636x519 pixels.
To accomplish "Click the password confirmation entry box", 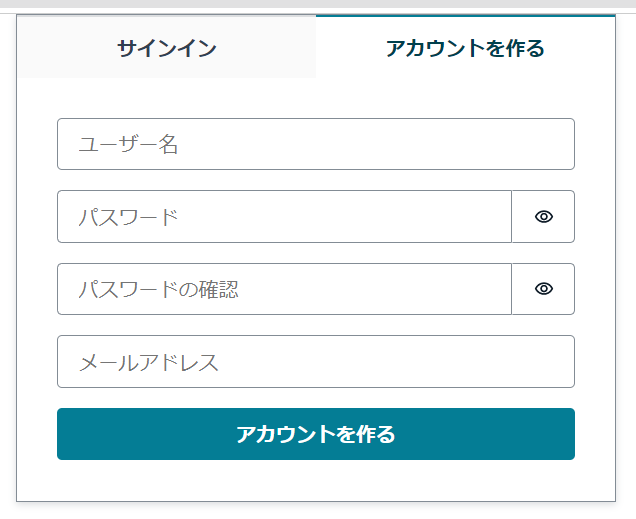I will [x=284, y=289].
